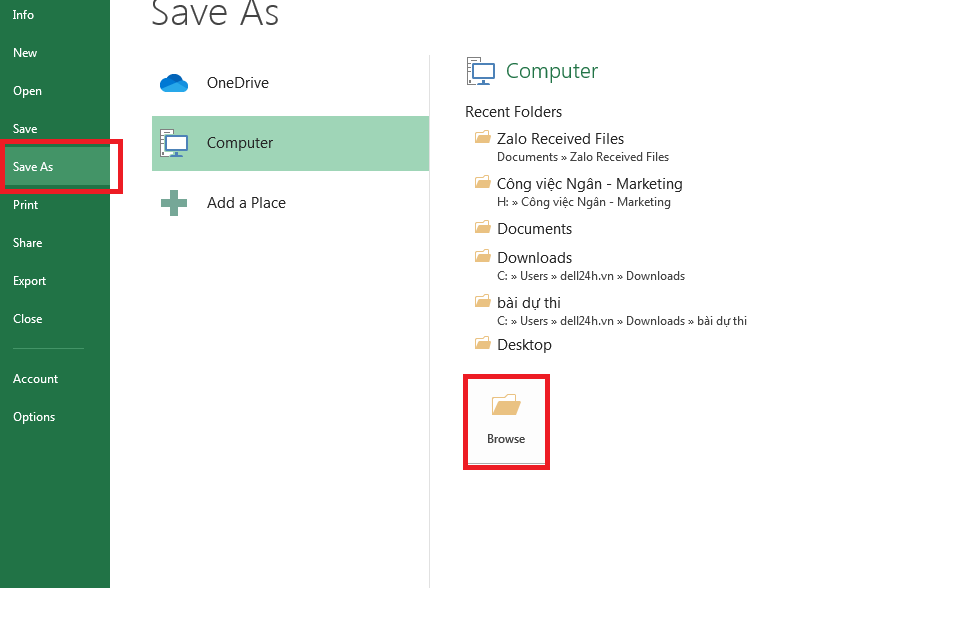Click path 'C: » Users » dell24h.vn » Downloads'
Viewport: 958px width, 617px height.
coord(591,276)
